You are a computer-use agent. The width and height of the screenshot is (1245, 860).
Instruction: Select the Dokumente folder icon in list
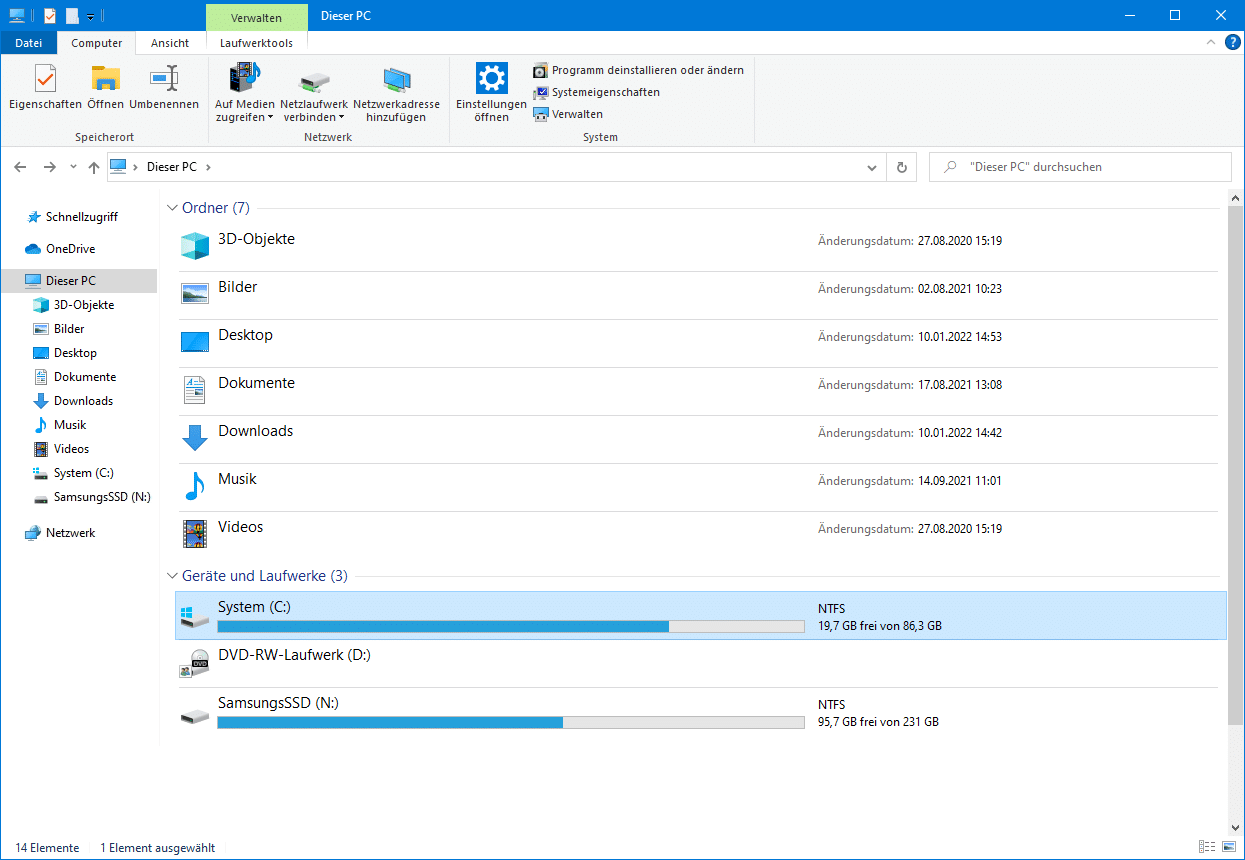coord(195,389)
